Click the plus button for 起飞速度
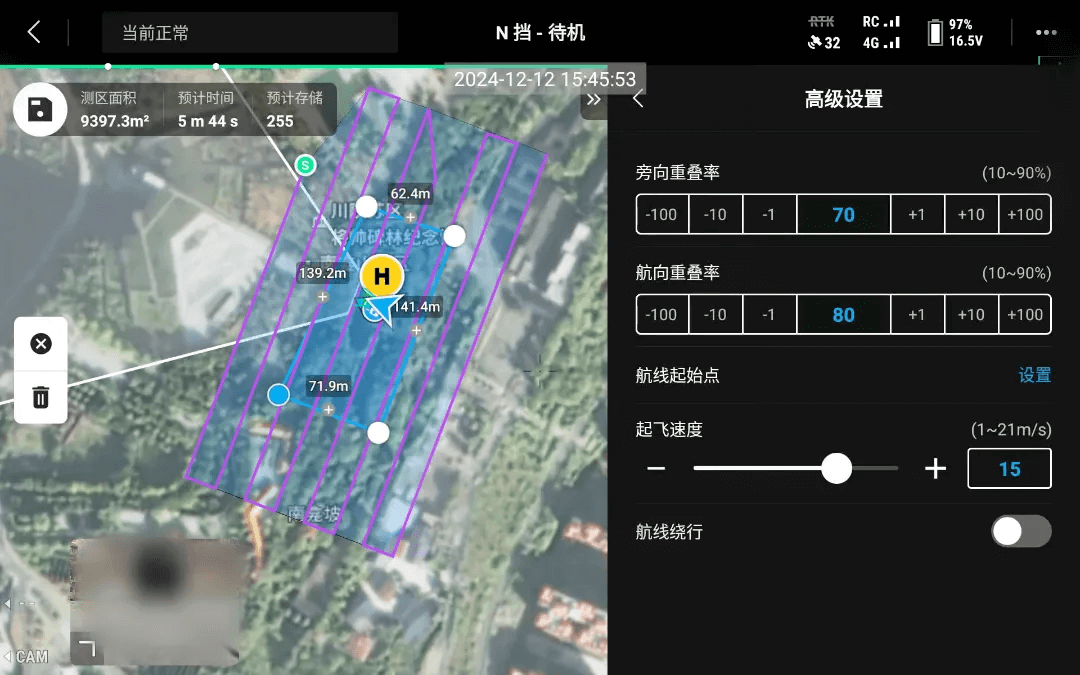 tap(935, 468)
